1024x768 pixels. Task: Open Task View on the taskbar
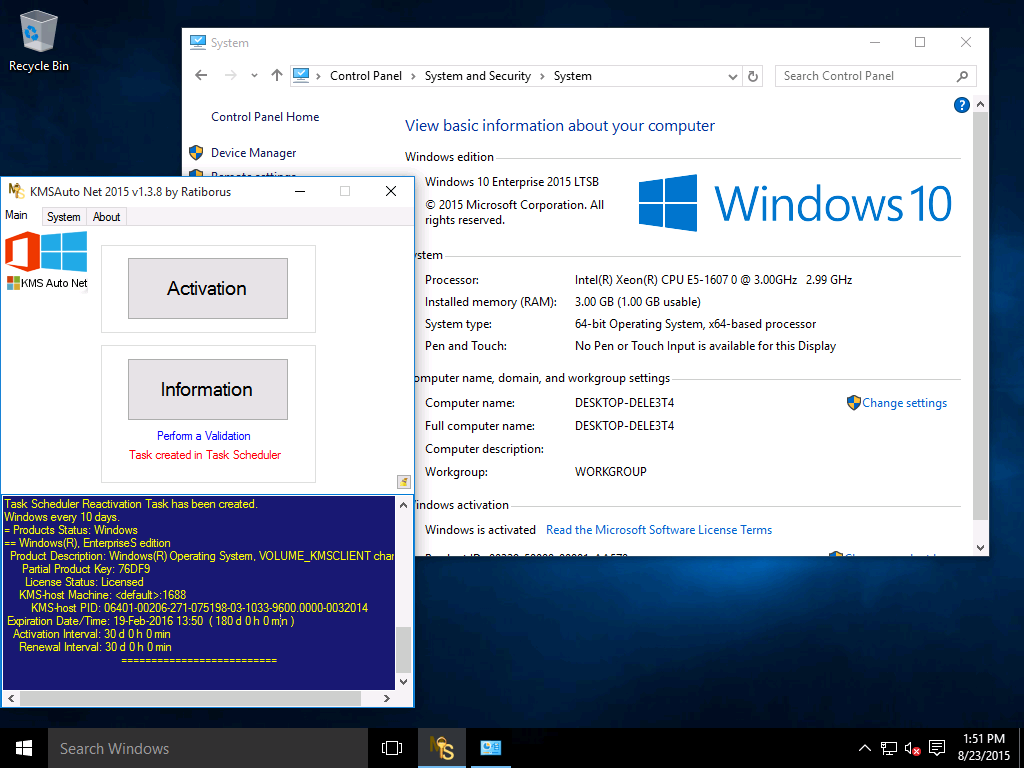392,748
